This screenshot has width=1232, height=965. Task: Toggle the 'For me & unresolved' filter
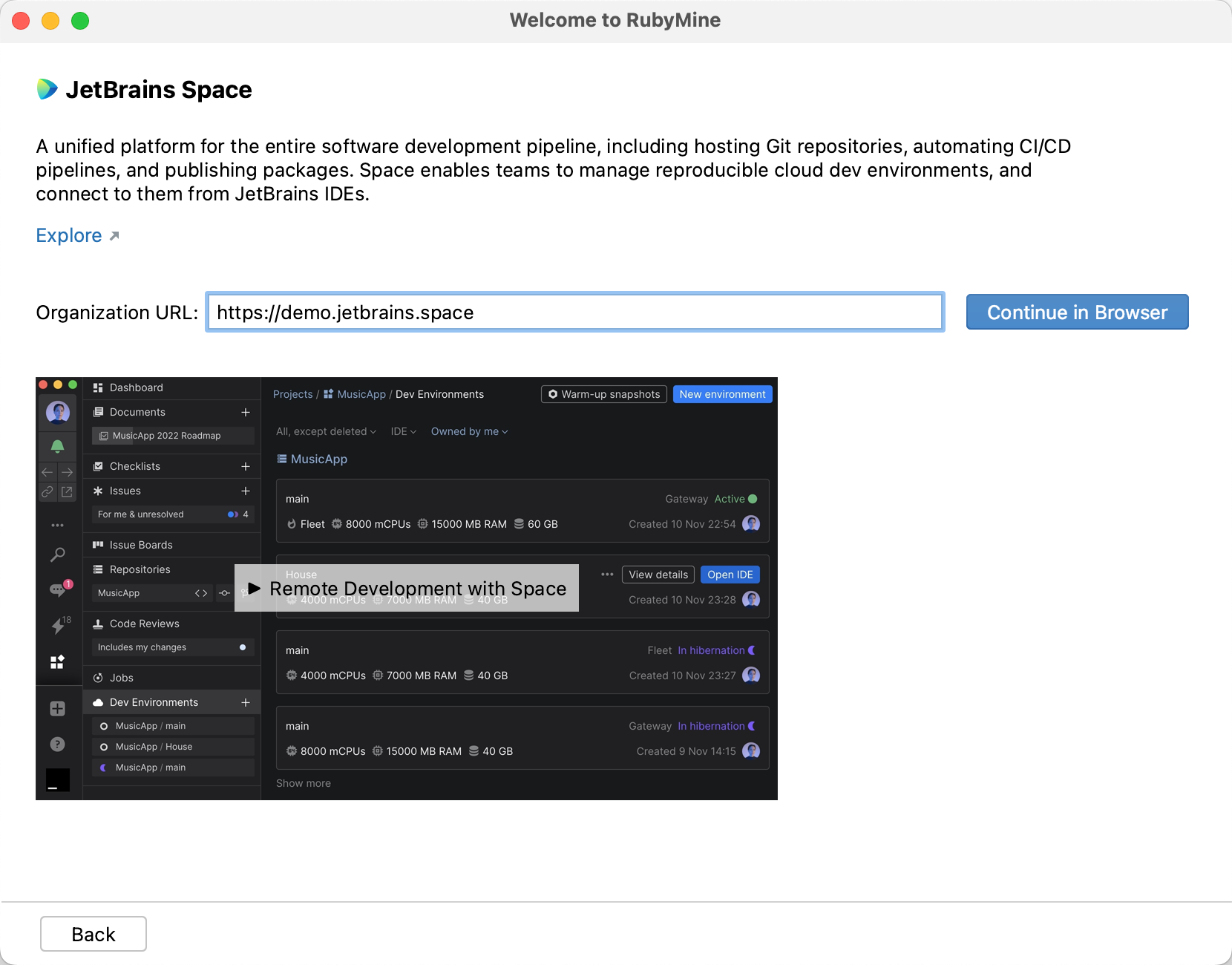(x=172, y=514)
